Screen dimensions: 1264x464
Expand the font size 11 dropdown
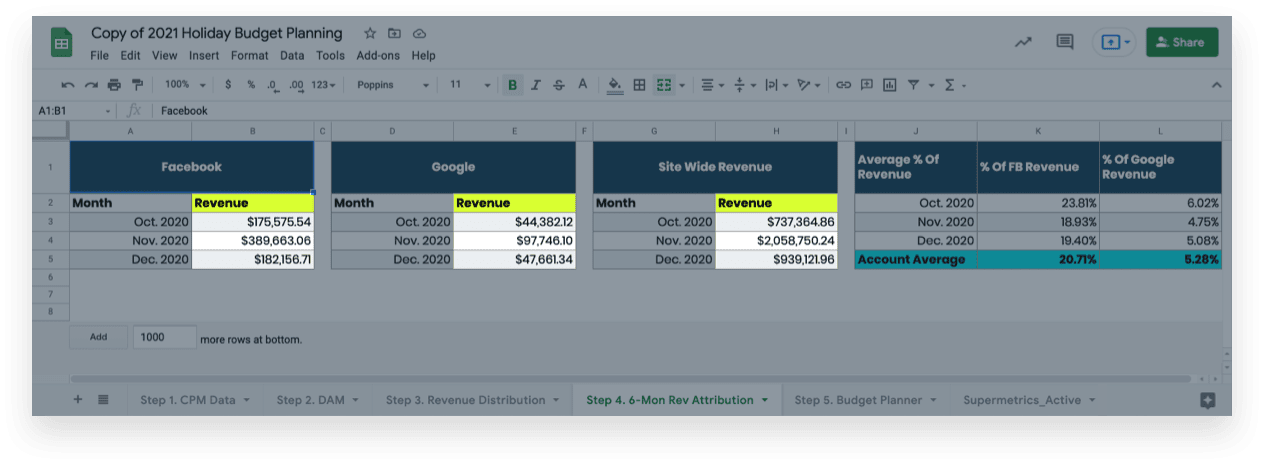(x=468, y=85)
